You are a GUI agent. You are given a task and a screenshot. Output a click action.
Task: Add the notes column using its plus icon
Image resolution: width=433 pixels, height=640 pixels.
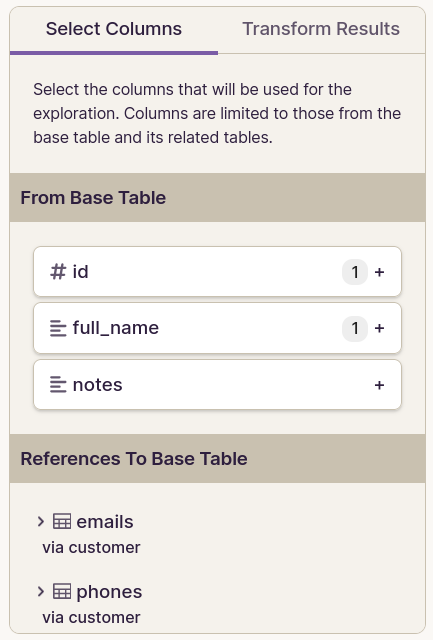(x=379, y=385)
